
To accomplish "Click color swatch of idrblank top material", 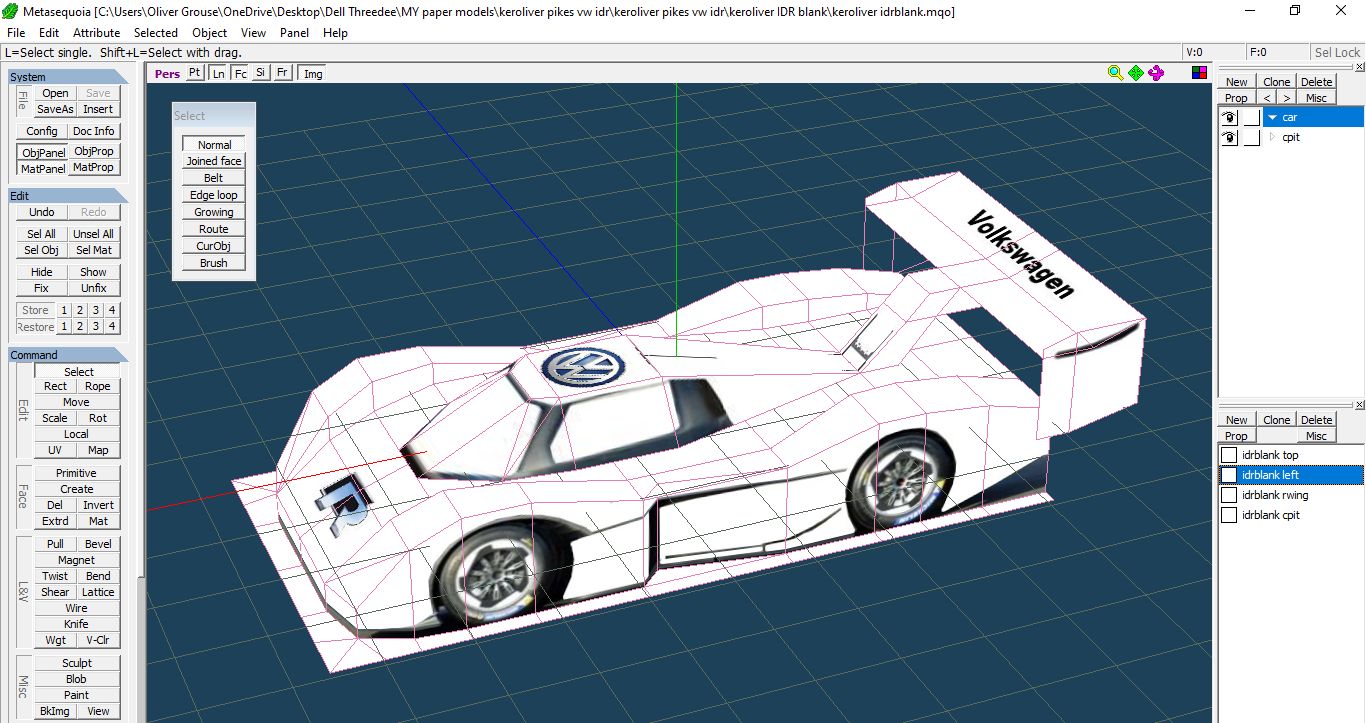I will pos(1229,456).
